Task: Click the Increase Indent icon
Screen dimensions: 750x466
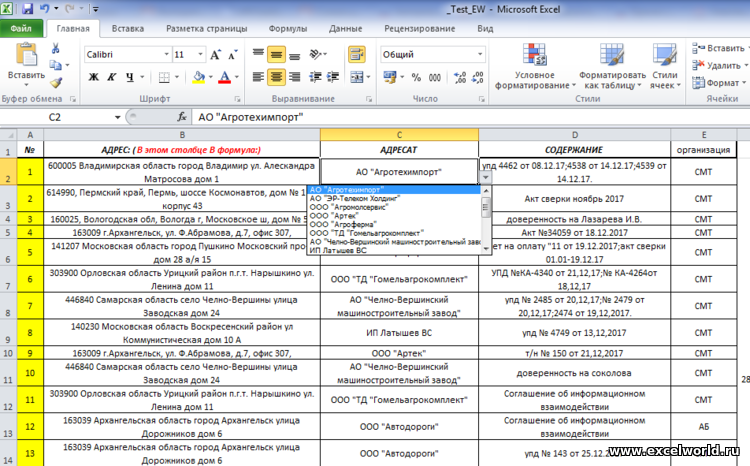Action: point(333,77)
